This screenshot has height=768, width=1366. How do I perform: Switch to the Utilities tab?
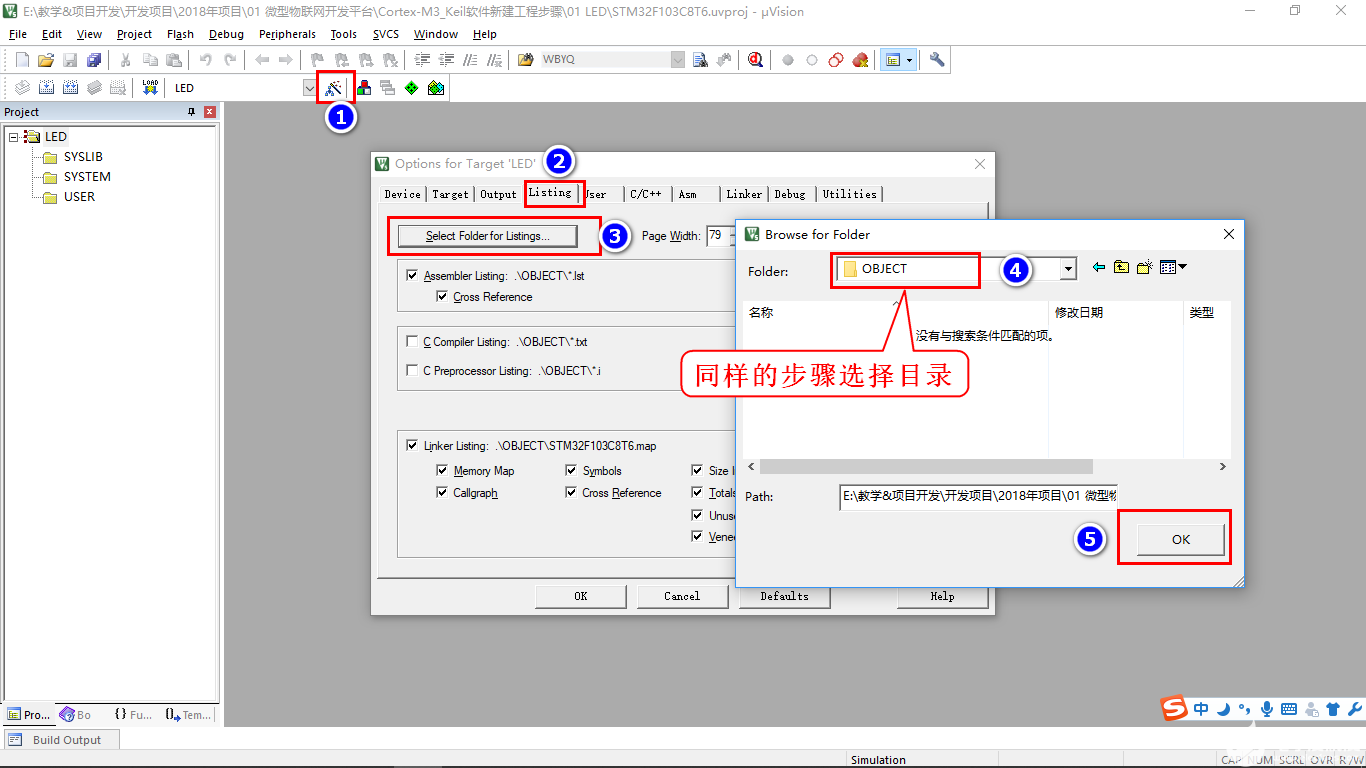pyautogui.click(x=850, y=194)
